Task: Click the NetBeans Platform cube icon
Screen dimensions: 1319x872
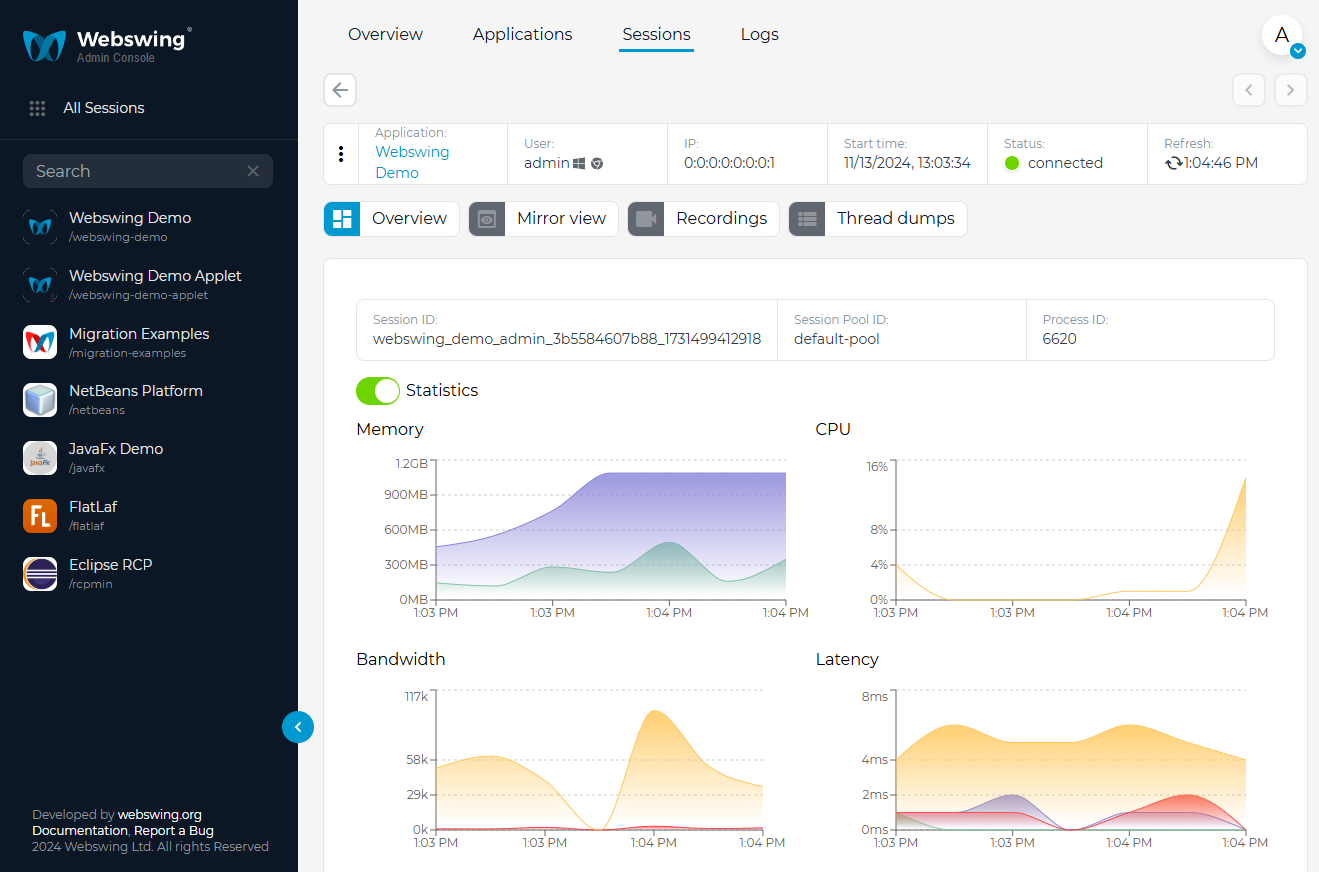Action: pos(40,400)
